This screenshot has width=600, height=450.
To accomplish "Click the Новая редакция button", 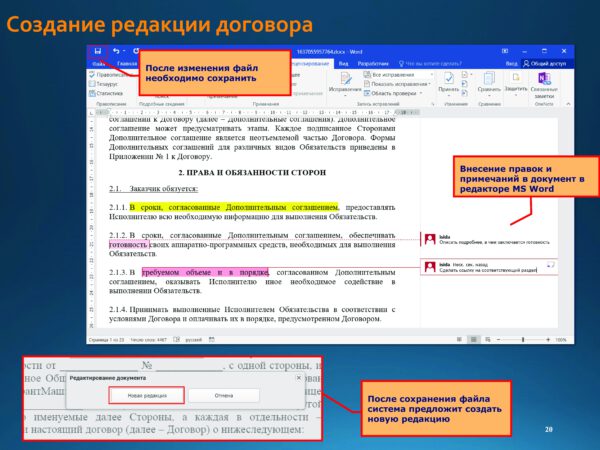I will click(x=154, y=395).
